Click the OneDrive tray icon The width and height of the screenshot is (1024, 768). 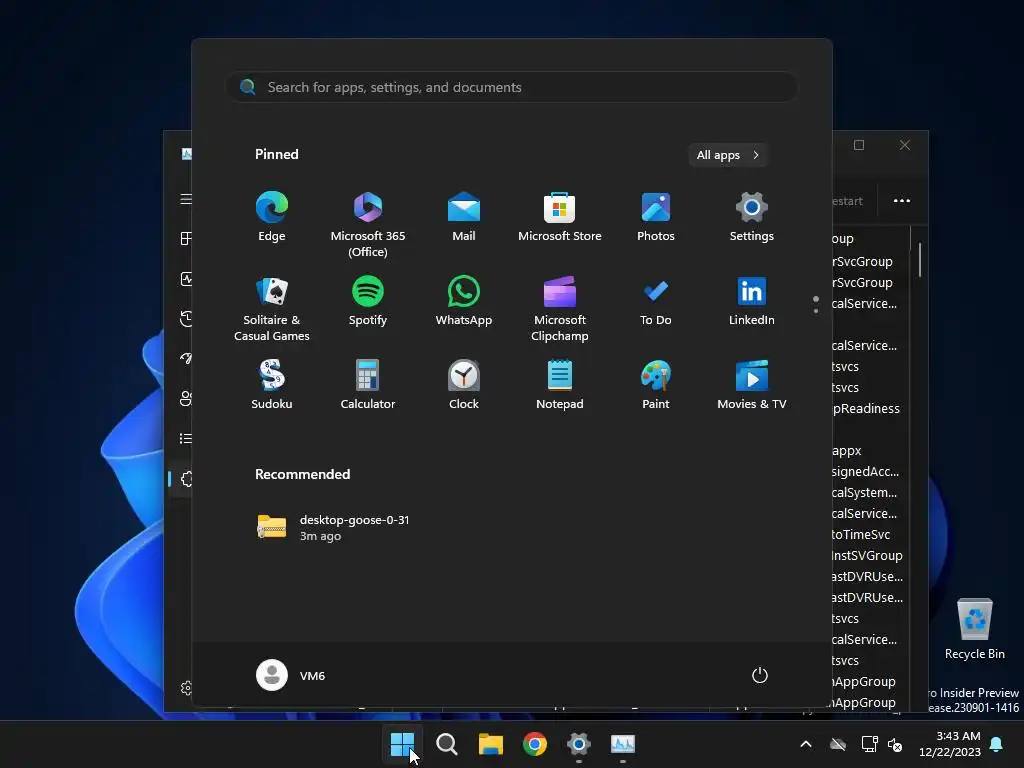[838, 744]
